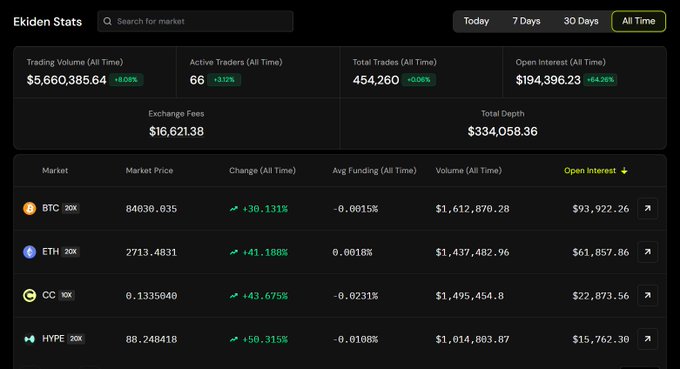Click total trades value 454,260

376,80
